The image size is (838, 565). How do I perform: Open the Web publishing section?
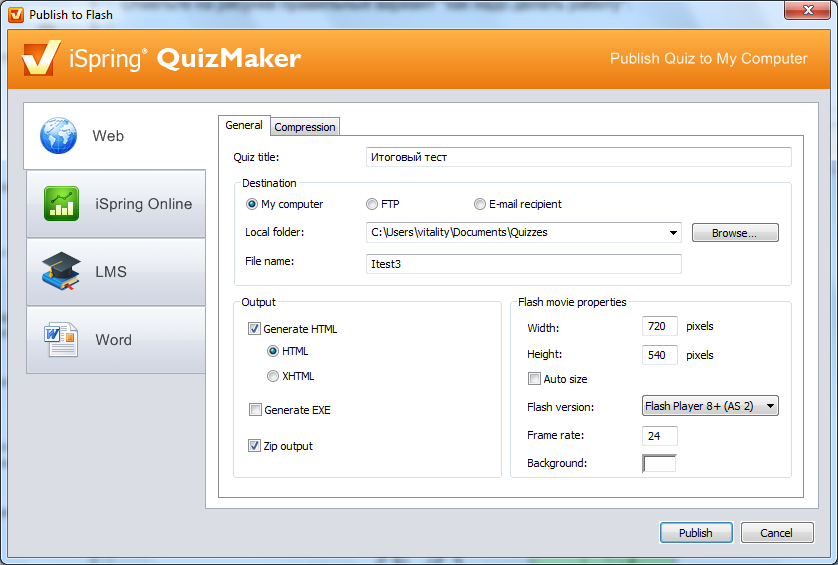coord(115,136)
